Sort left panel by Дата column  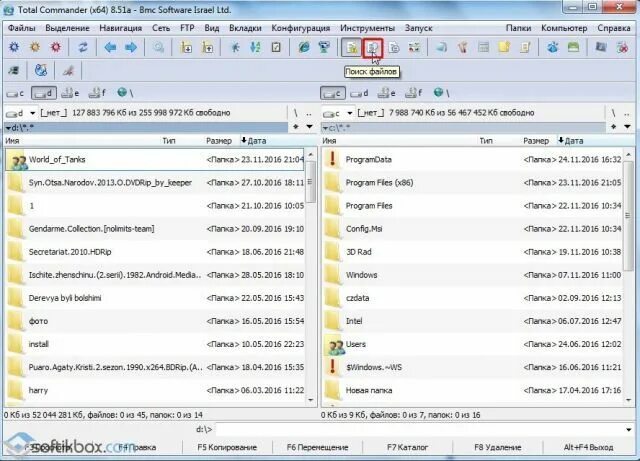point(278,141)
